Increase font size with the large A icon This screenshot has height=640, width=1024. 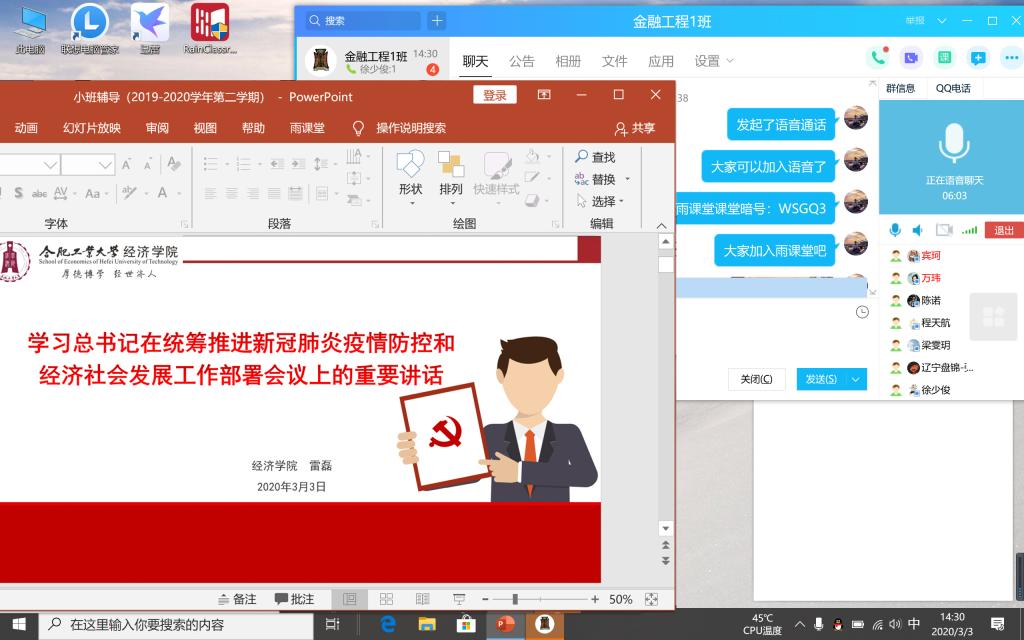[x=127, y=165]
